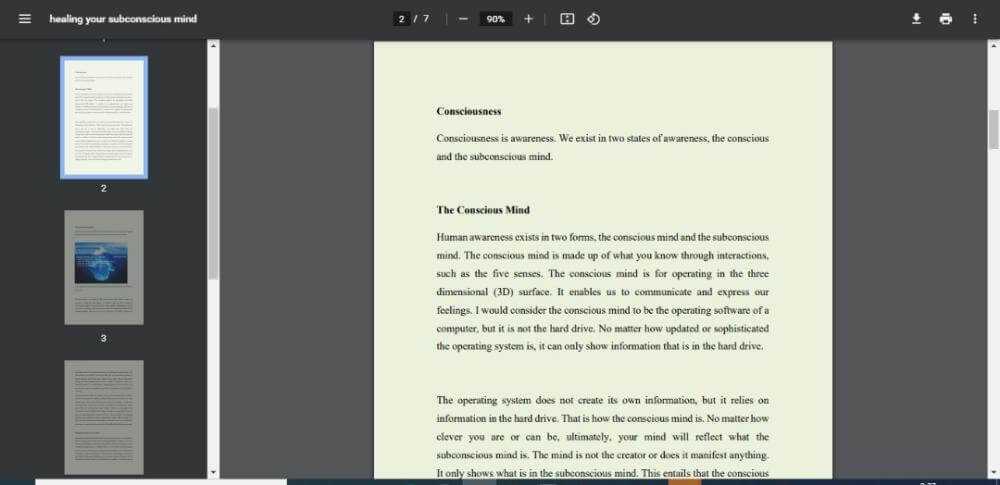Viewport: 1000px width, 485px height.
Task: Zoom out using the minus icon
Action: point(463,19)
